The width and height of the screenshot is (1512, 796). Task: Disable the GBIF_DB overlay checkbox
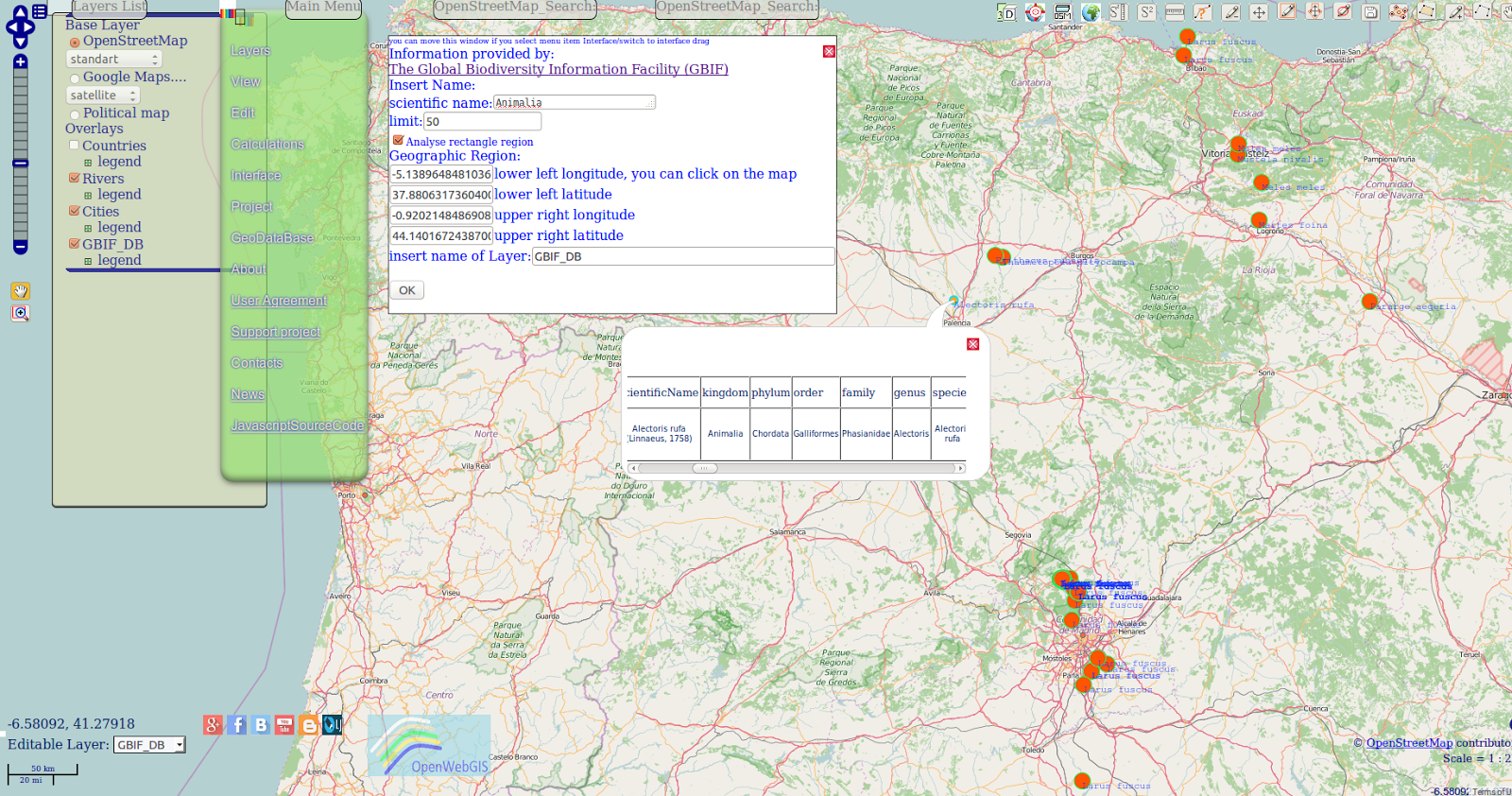tap(74, 243)
